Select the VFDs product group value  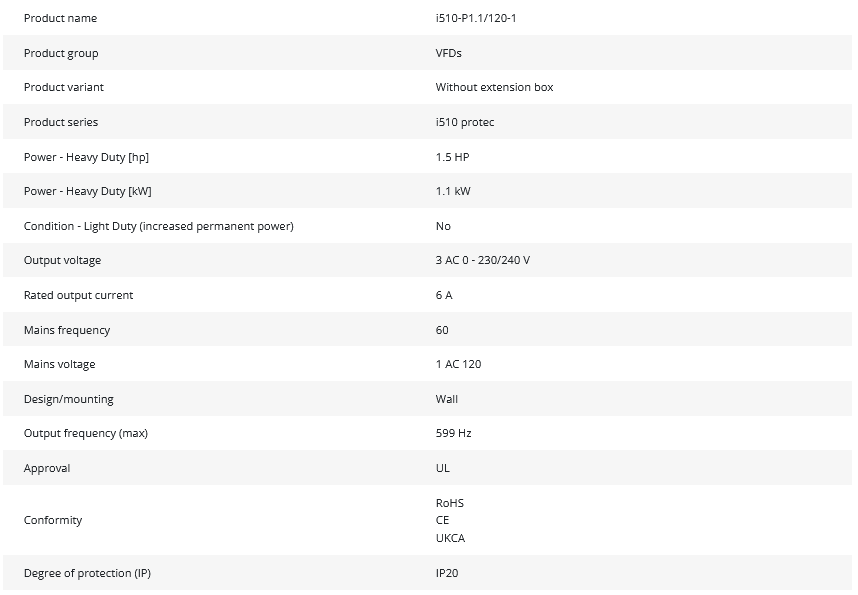448,53
